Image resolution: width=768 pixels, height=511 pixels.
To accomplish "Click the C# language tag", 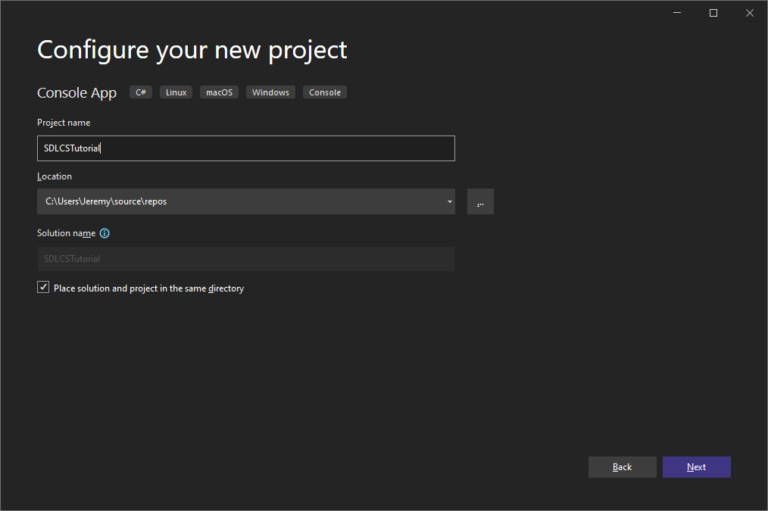I will 141,92.
